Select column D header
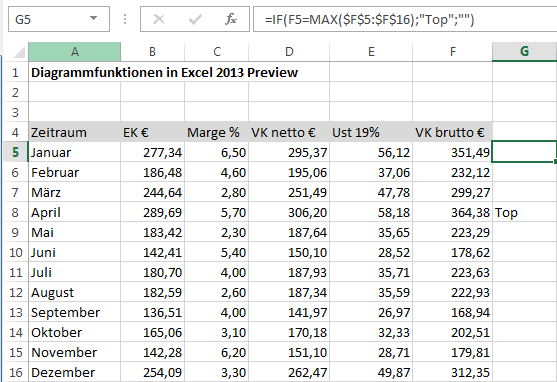557x382 pixels. pyautogui.click(x=289, y=52)
